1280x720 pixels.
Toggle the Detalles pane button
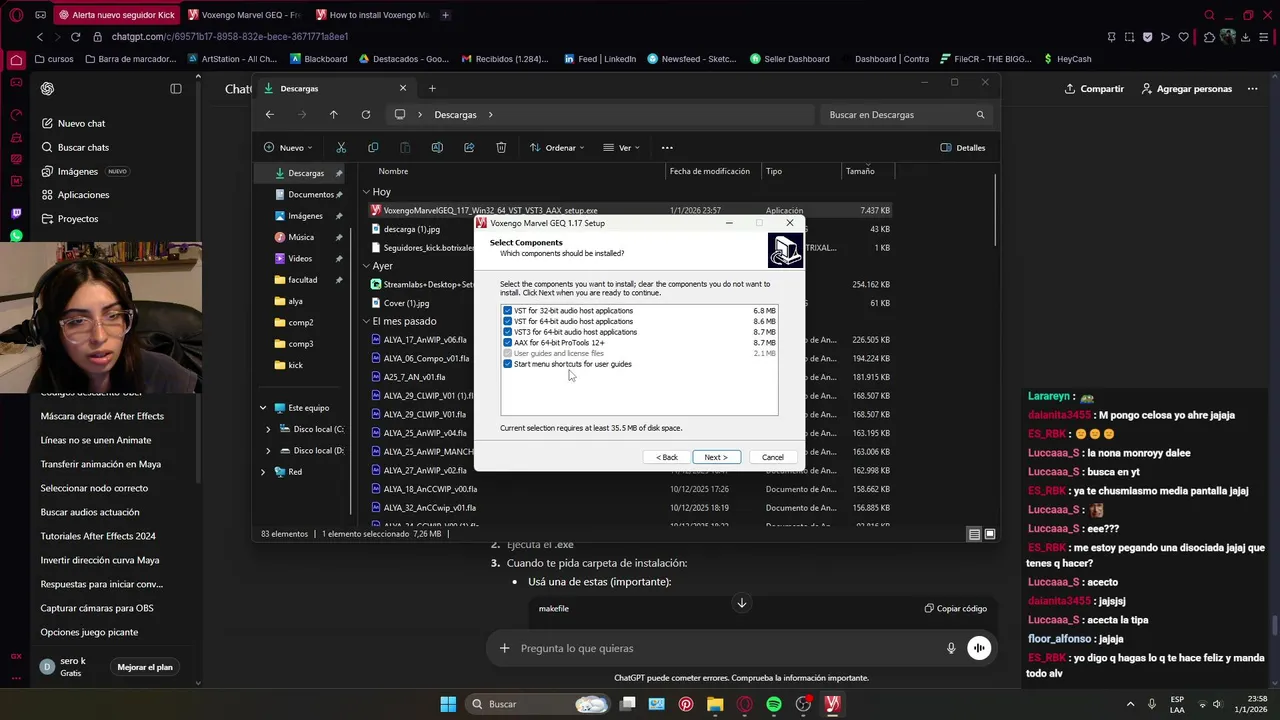coord(963,147)
